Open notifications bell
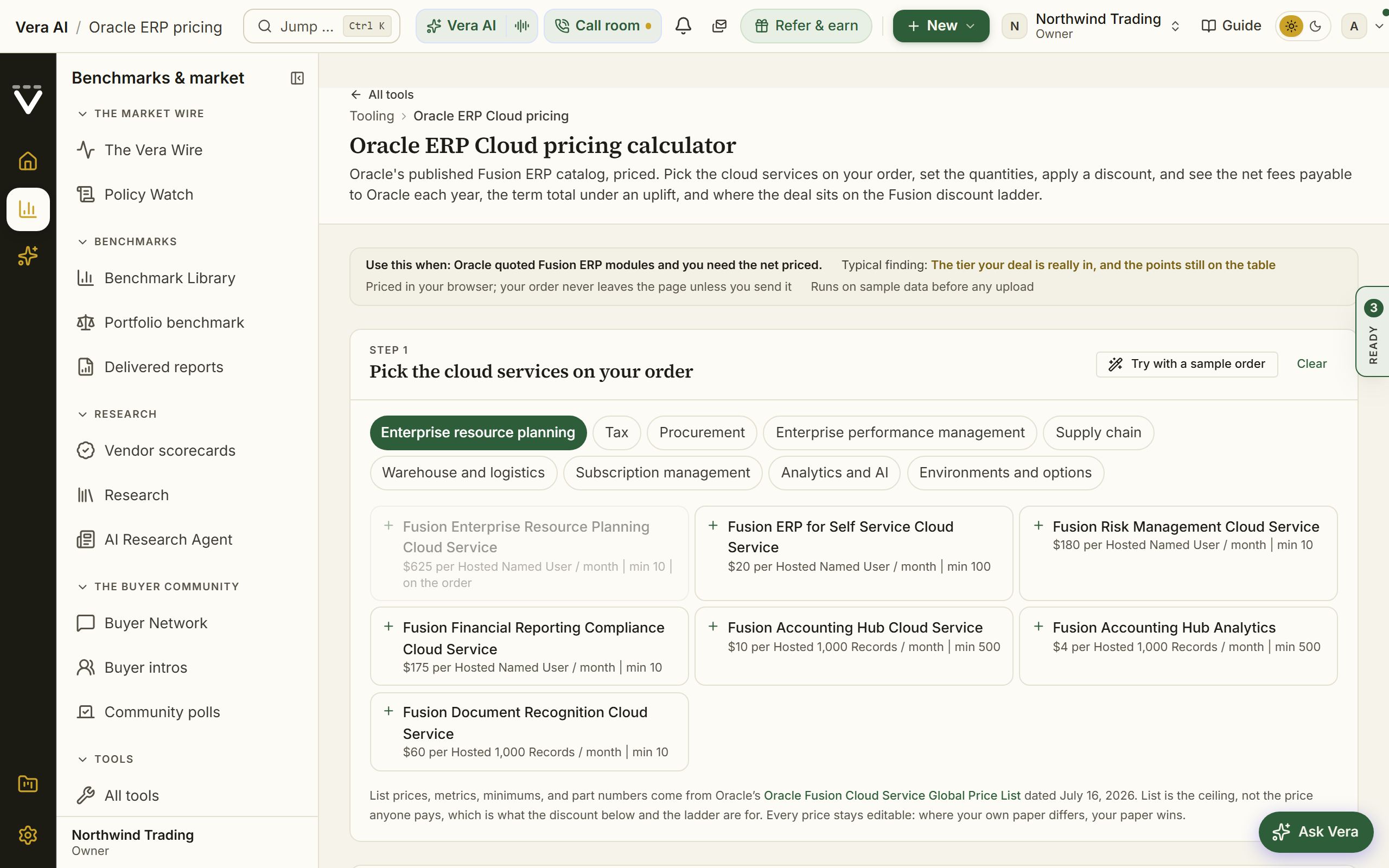 683,26
